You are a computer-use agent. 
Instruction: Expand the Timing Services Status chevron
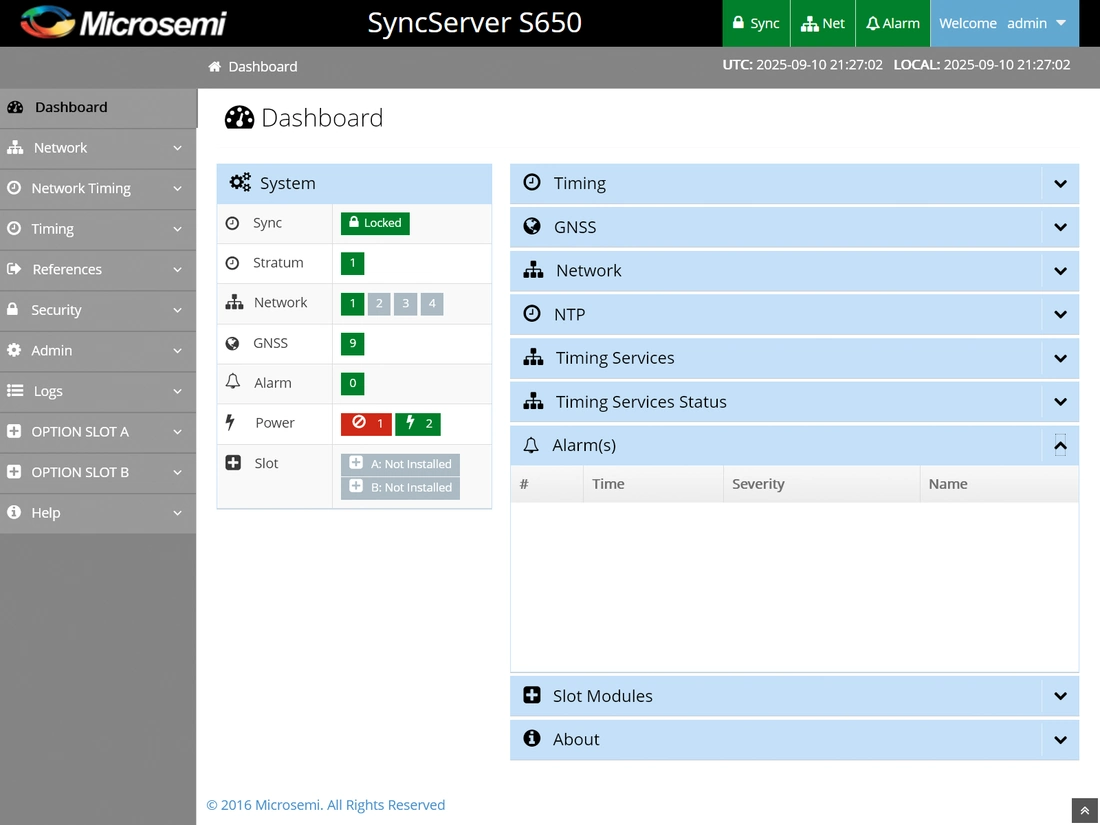pyautogui.click(x=1060, y=402)
